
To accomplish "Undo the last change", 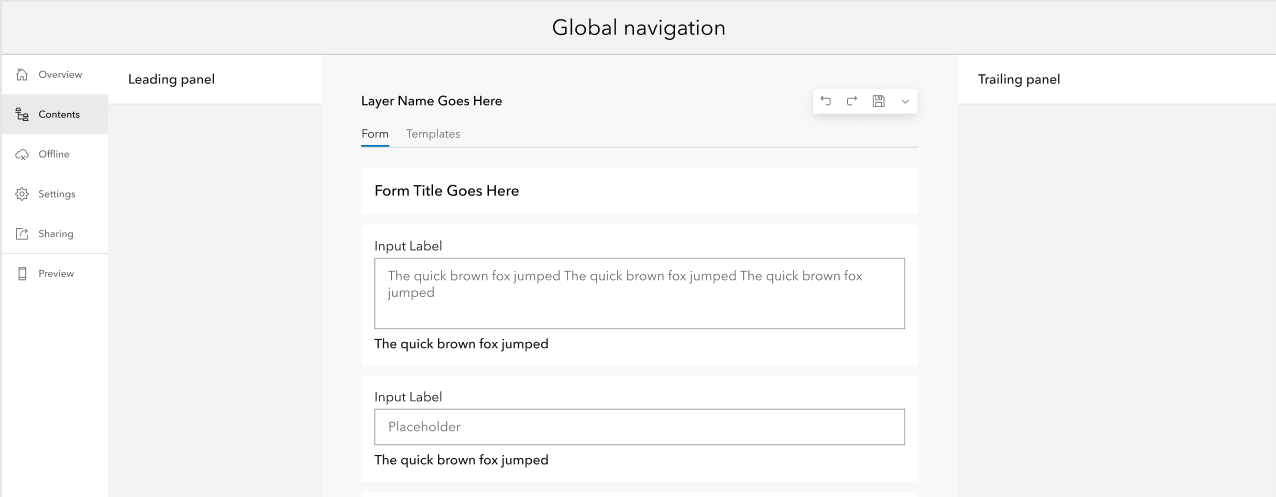I will click(826, 101).
